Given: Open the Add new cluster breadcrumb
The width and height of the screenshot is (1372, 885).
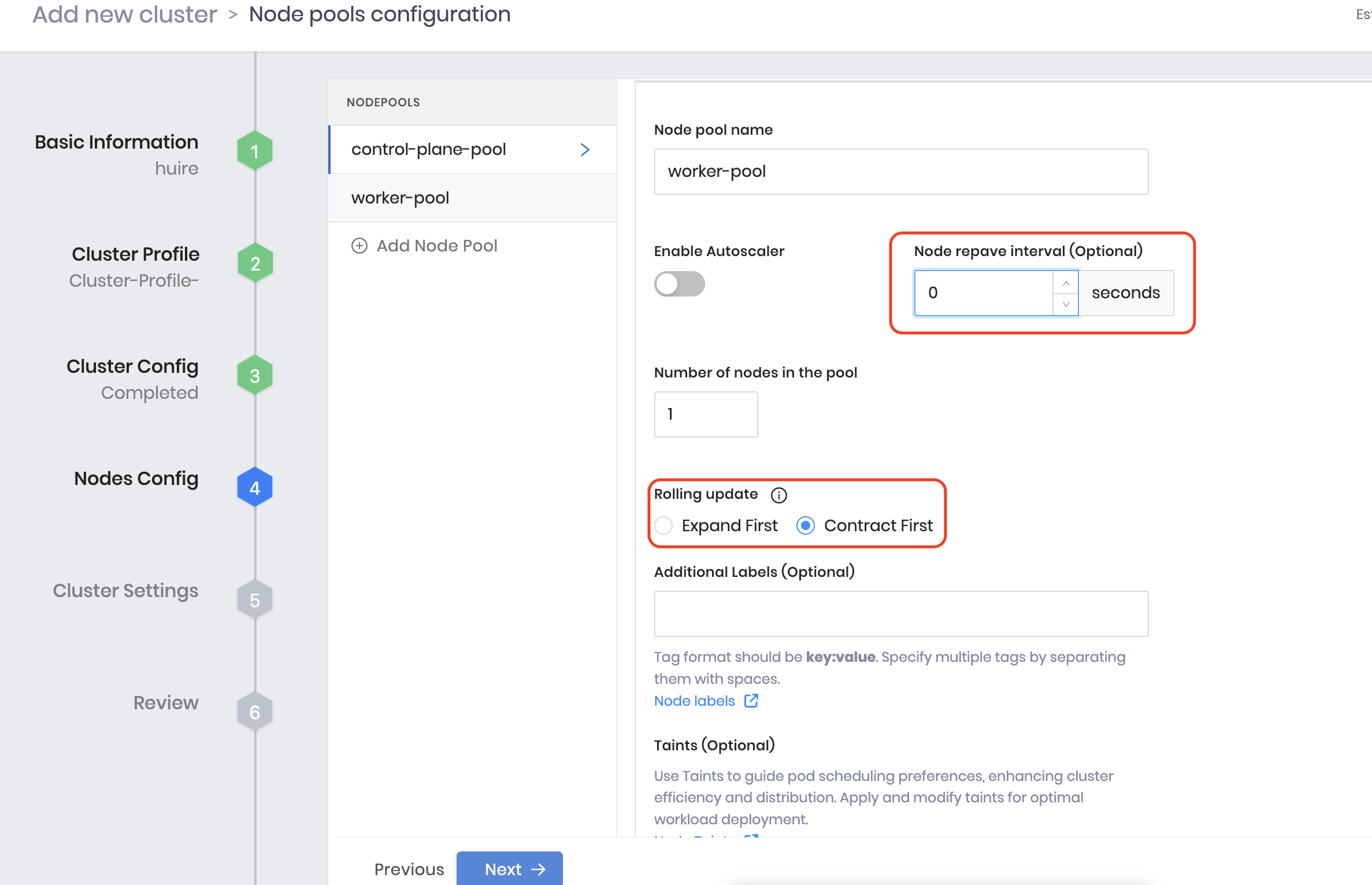Looking at the screenshot, I should coord(124,14).
